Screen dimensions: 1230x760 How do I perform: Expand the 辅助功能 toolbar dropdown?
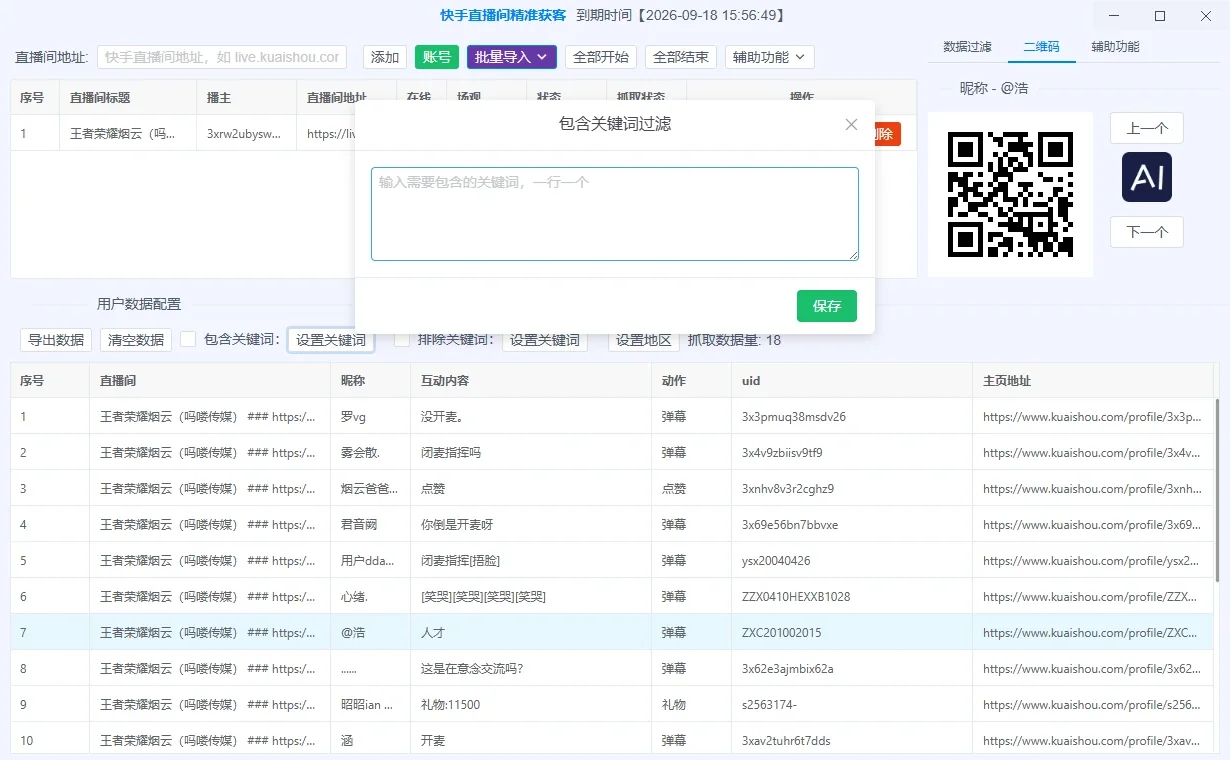click(769, 57)
